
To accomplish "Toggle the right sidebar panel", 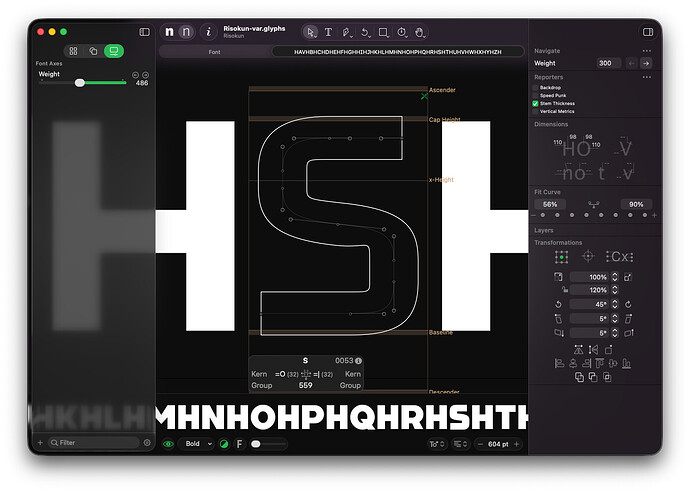I will [648, 32].
